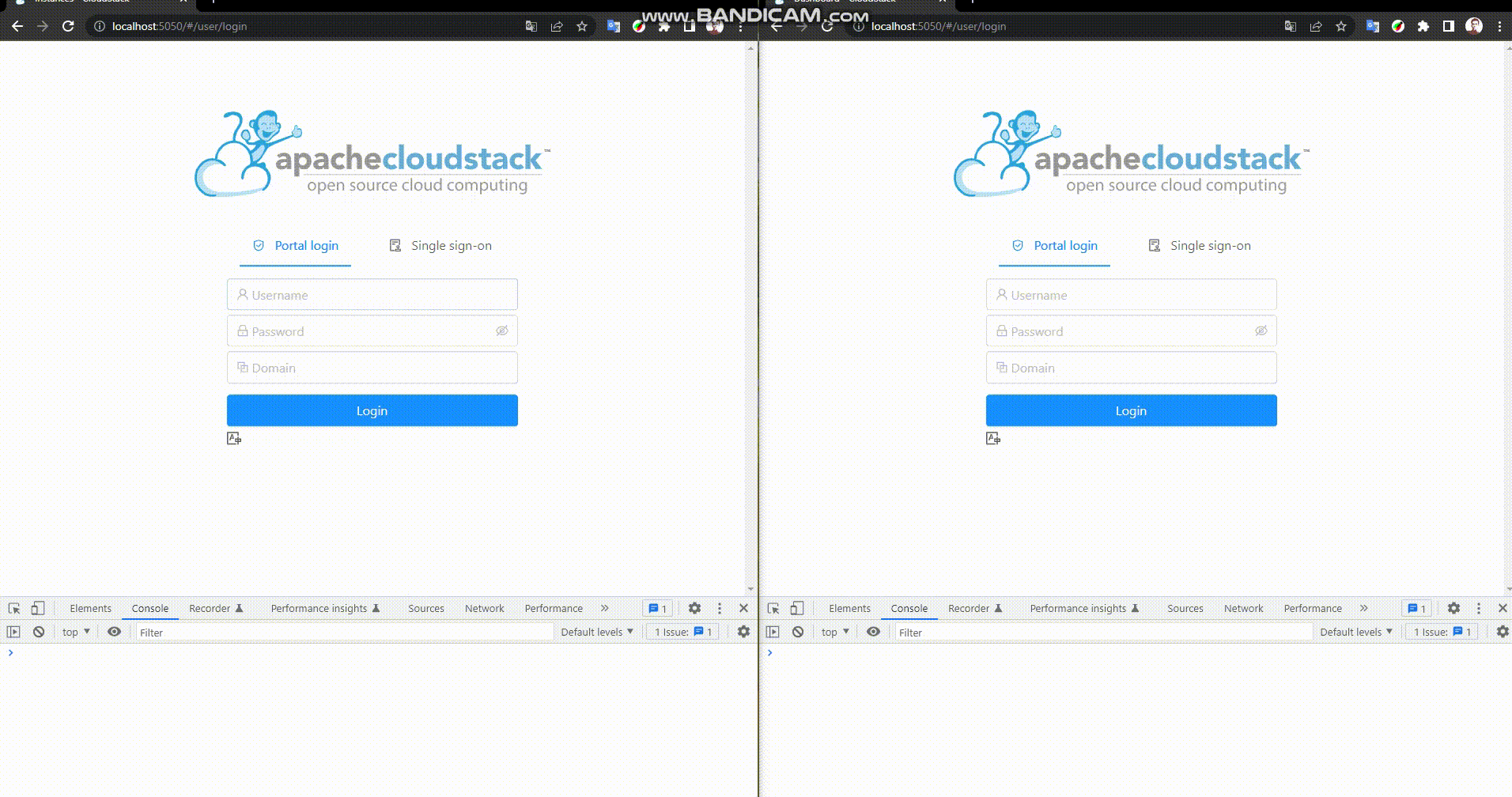The height and width of the screenshot is (797, 1512).
Task: Open Default levels dropdown in right console
Action: tap(1356, 632)
